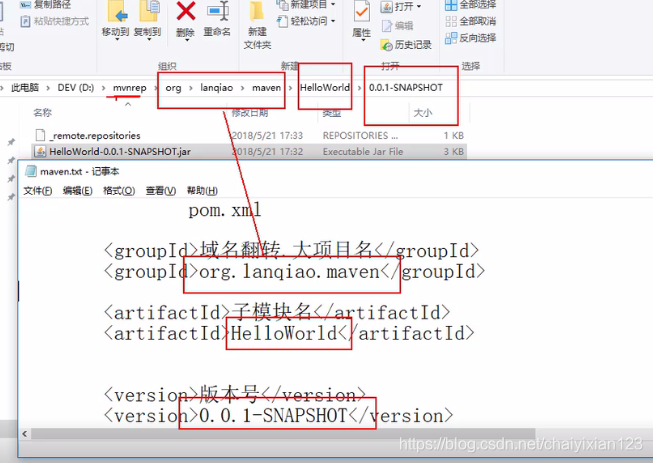Open Notepad File (文件) menu
653x463 pixels.
click(38, 191)
